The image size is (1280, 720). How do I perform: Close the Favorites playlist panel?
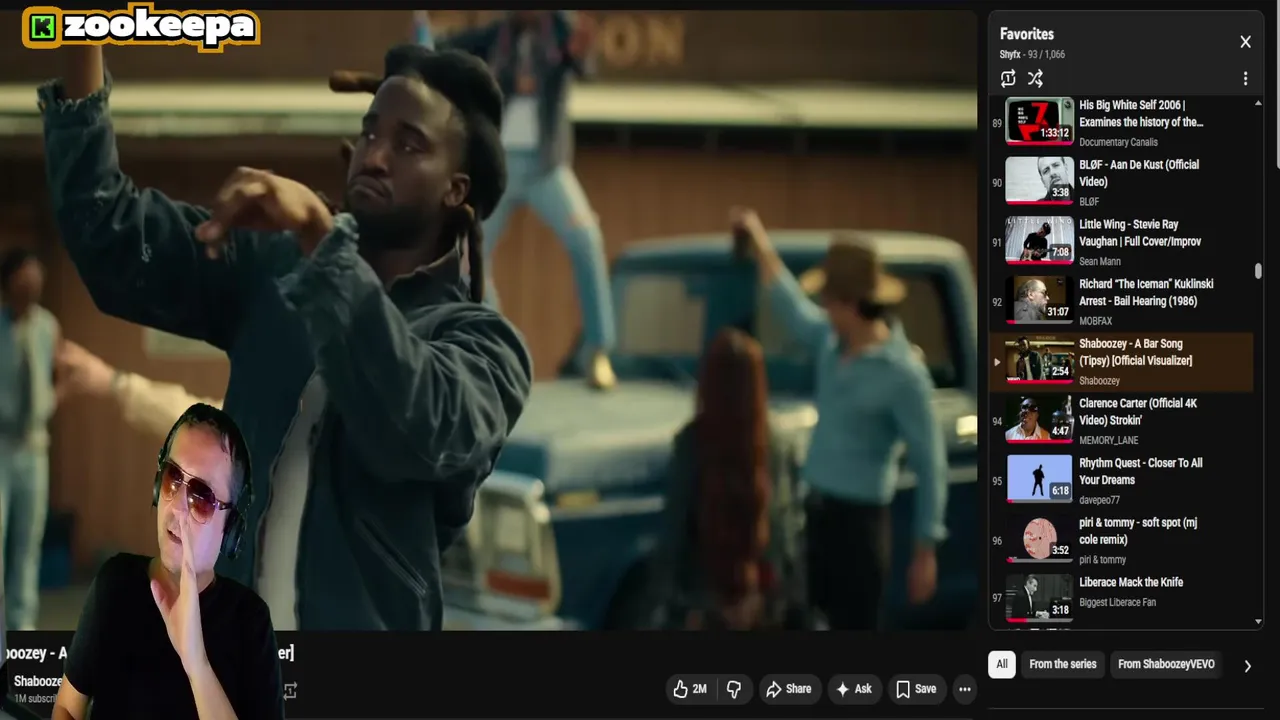(1245, 42)
